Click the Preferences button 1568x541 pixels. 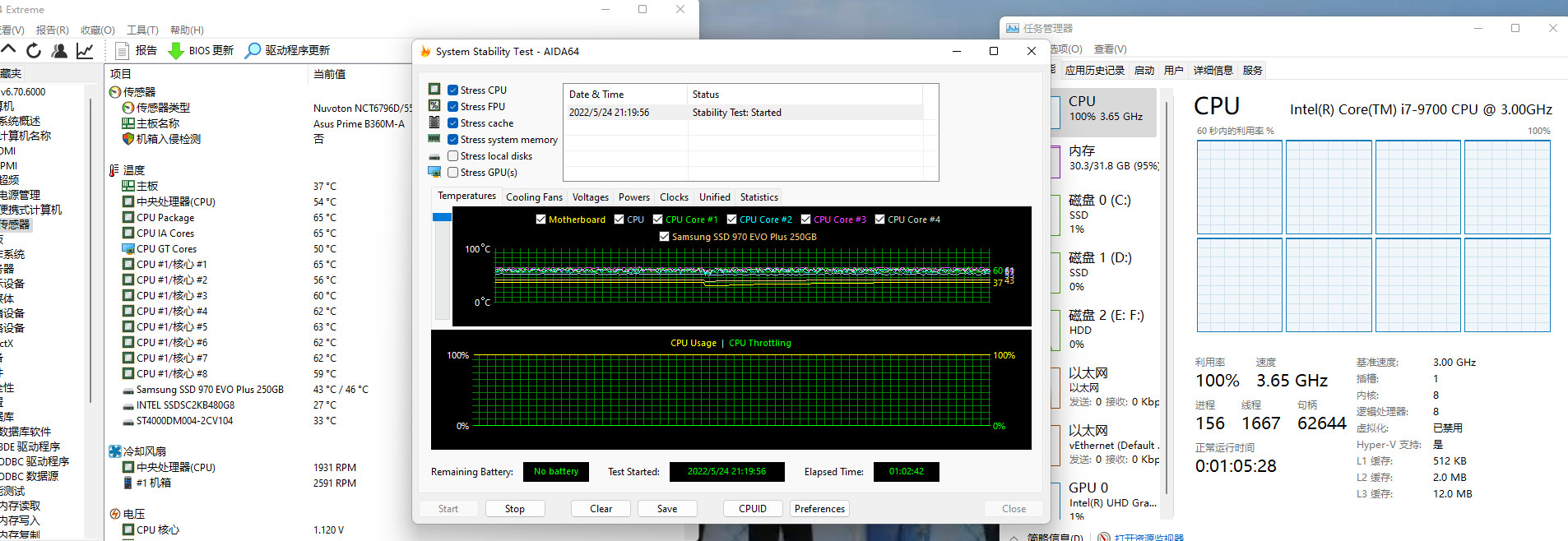[819, 509]
